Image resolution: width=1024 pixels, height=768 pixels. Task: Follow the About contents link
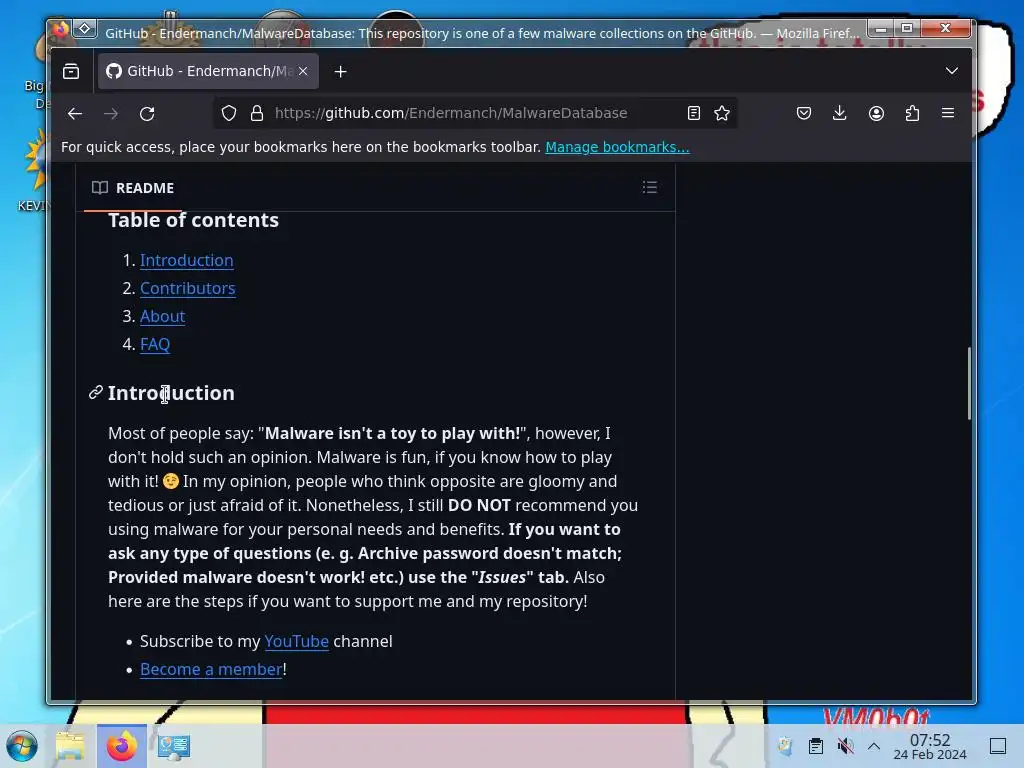[163, 316]
